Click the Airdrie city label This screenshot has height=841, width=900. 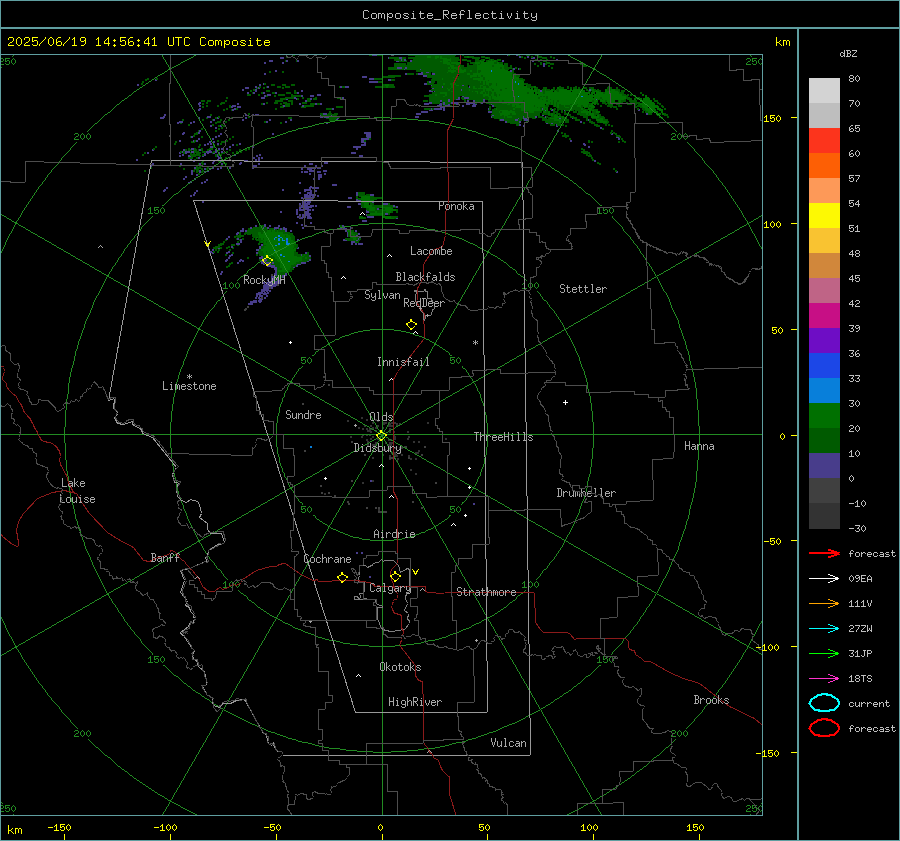394,534
